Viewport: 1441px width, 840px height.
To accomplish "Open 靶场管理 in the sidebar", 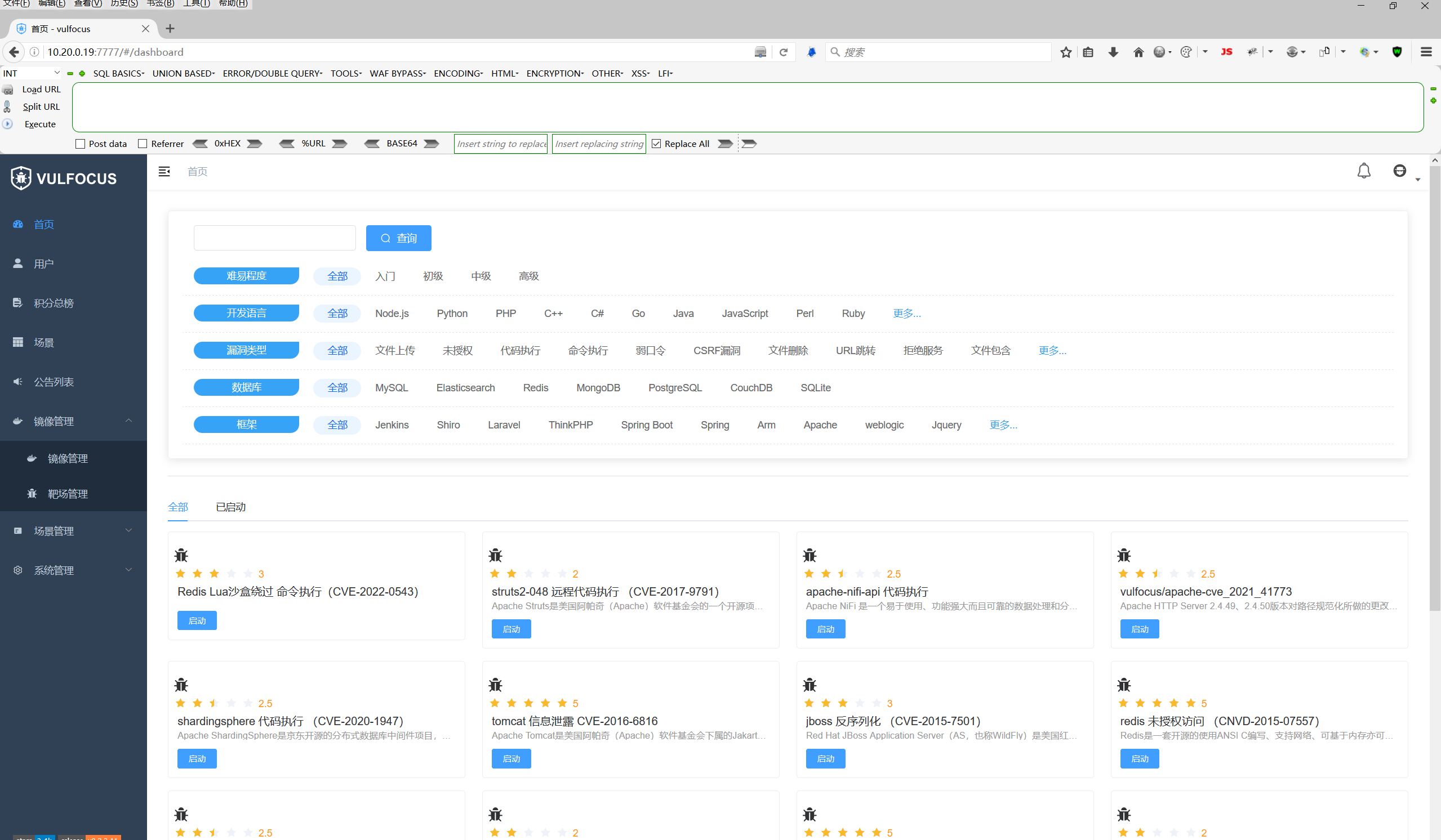I will tap(68, 494).
